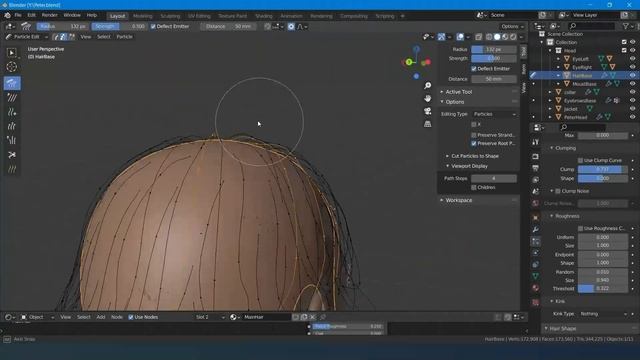This screenshot has width=640, height=360.
Task: Toggle Use Nodes checkbox
Action: (x=131, y=317)
